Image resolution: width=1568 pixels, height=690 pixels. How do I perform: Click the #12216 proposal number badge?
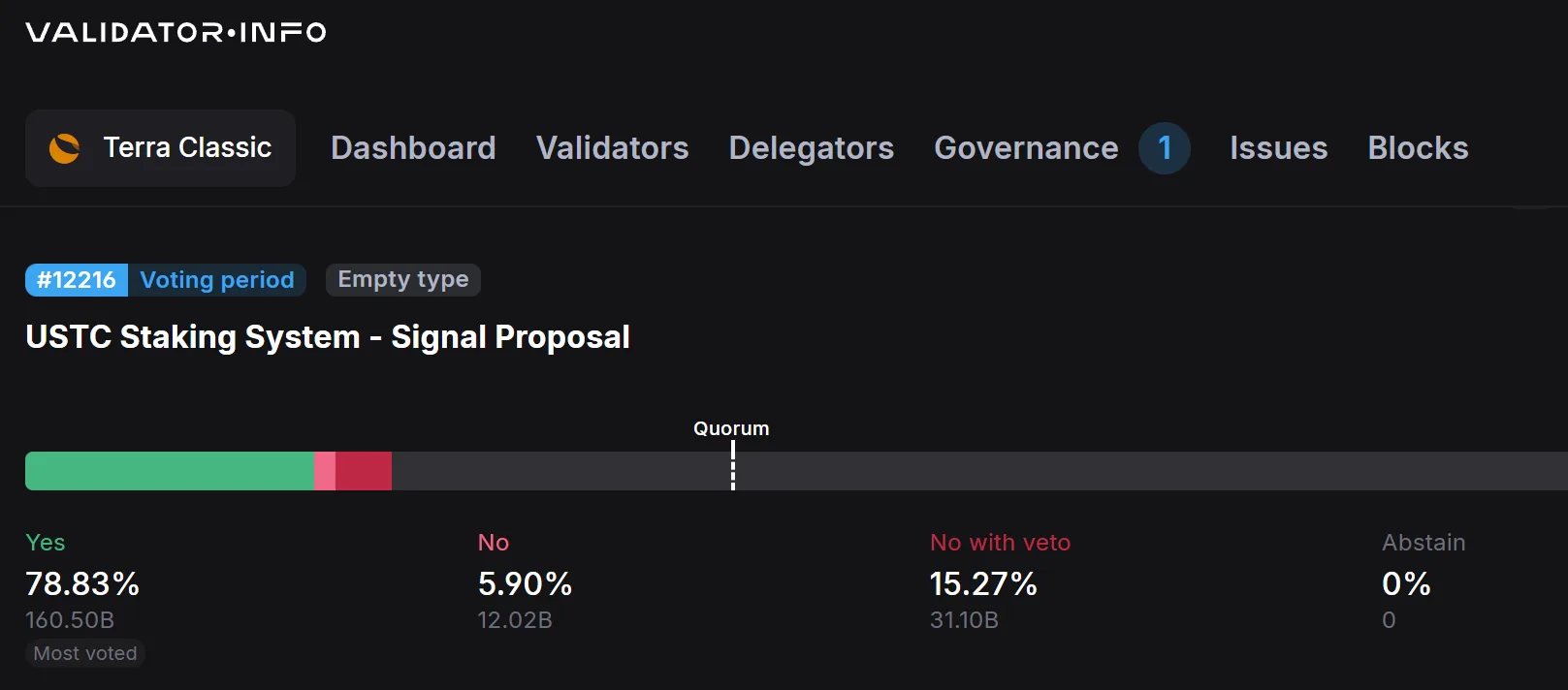tap(77, 280)
